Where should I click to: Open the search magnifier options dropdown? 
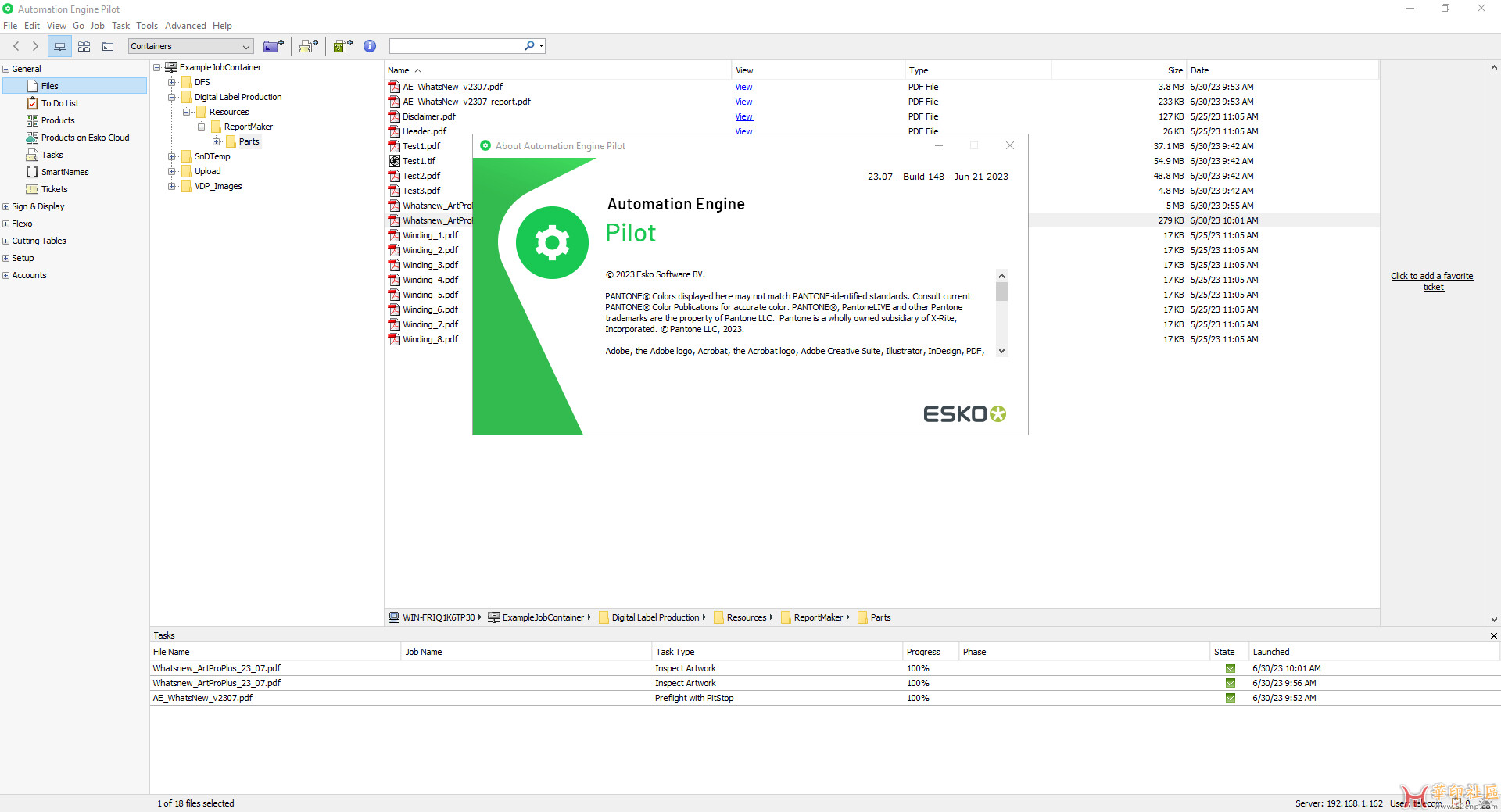pos(535,46)
